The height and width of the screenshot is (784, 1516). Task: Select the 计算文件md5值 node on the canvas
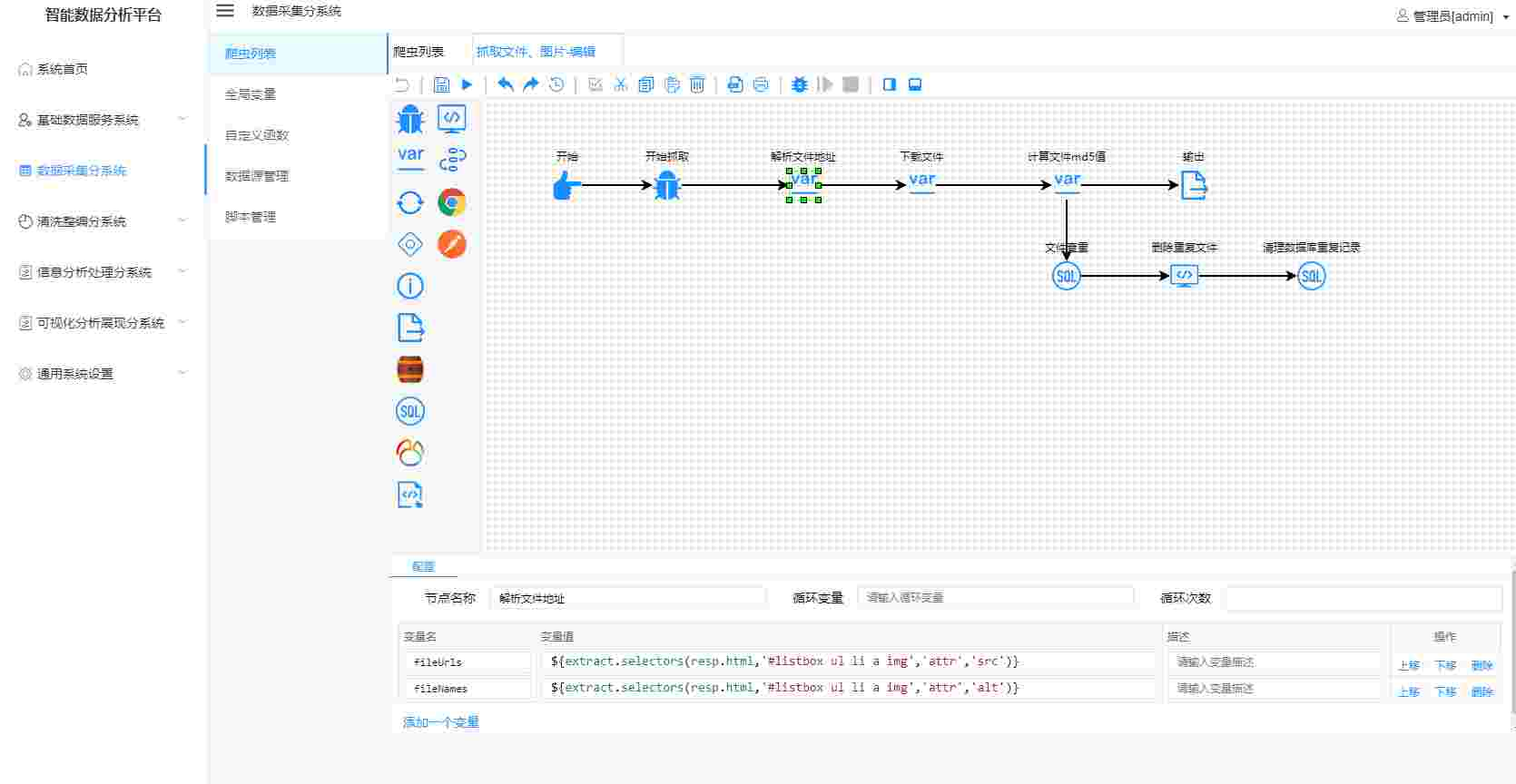coord(1067,181)
